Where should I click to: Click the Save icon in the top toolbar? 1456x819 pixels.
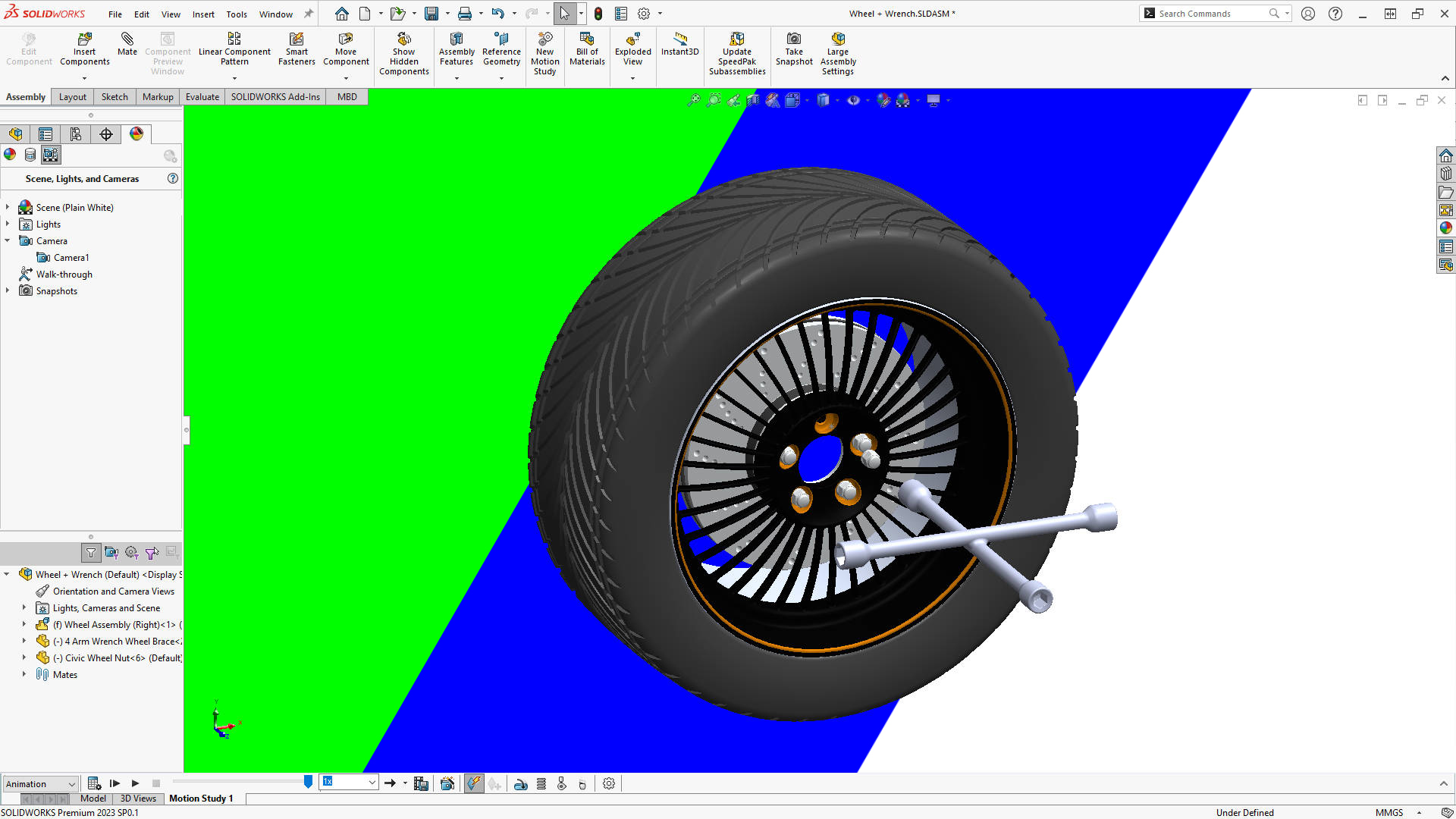click(431, 13)
